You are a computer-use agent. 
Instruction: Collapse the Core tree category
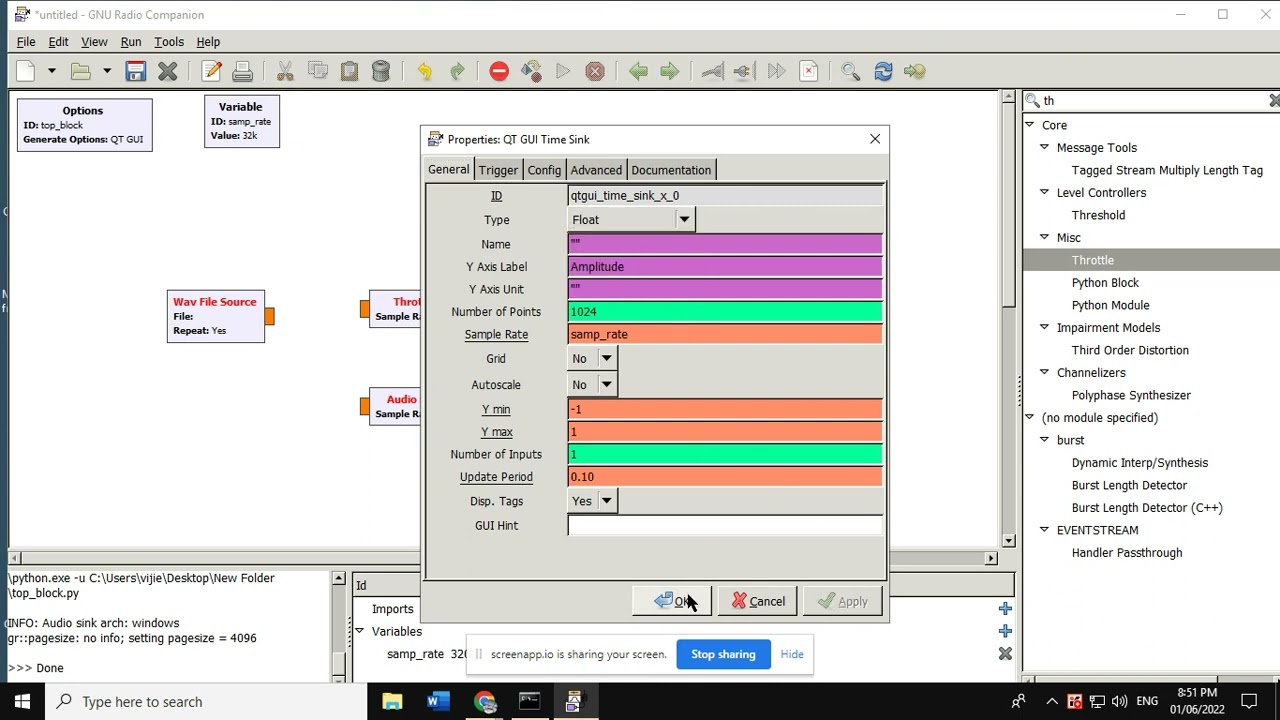[x=1030, y=125]
